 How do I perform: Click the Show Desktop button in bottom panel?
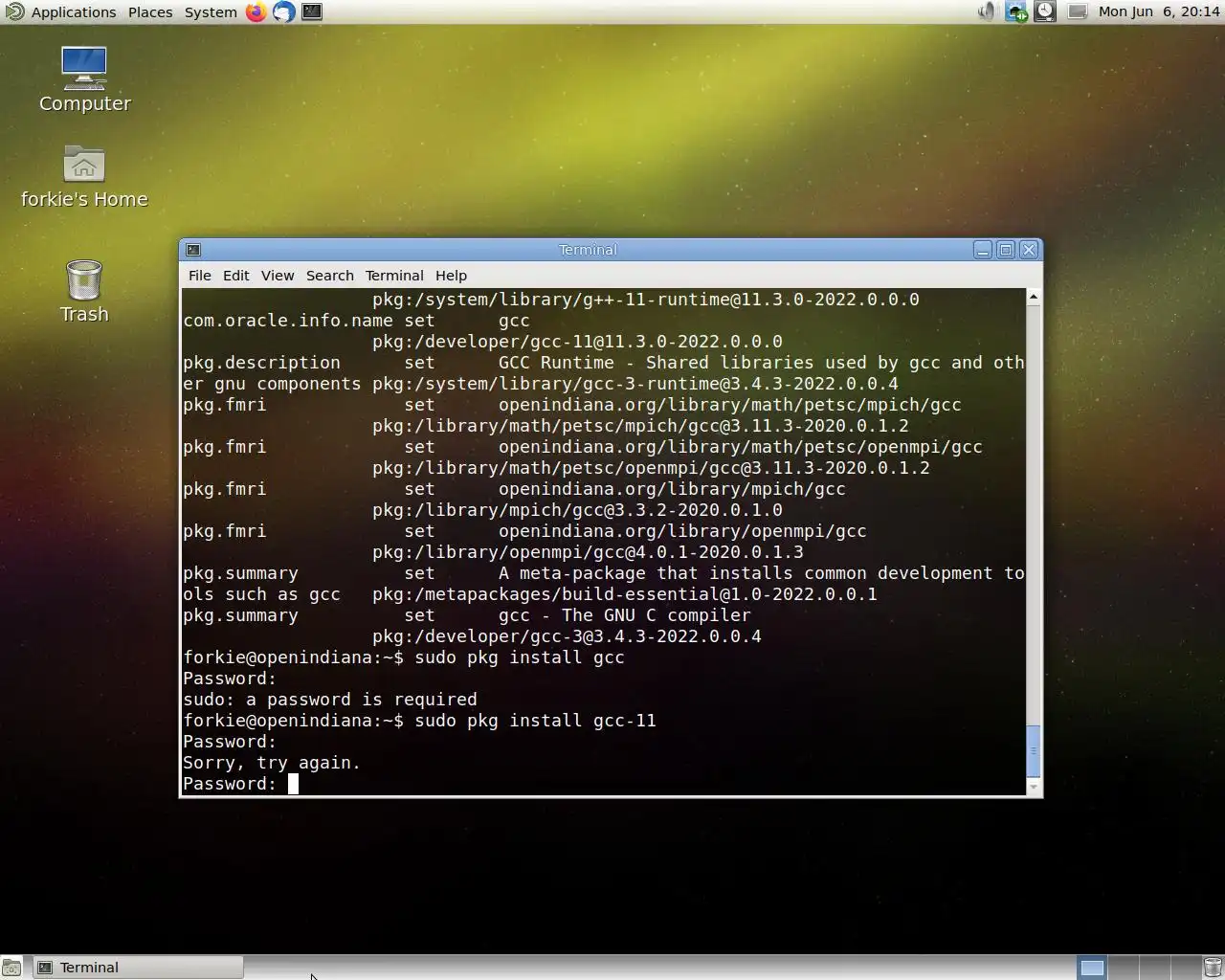(x=11, y=968)
